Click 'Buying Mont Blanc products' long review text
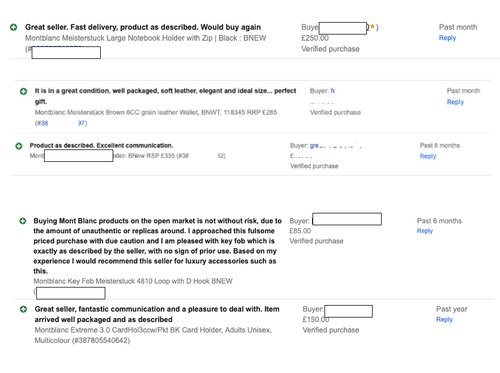Image resolution: width=500 pixels, height=373 pixels. [157, 246]
